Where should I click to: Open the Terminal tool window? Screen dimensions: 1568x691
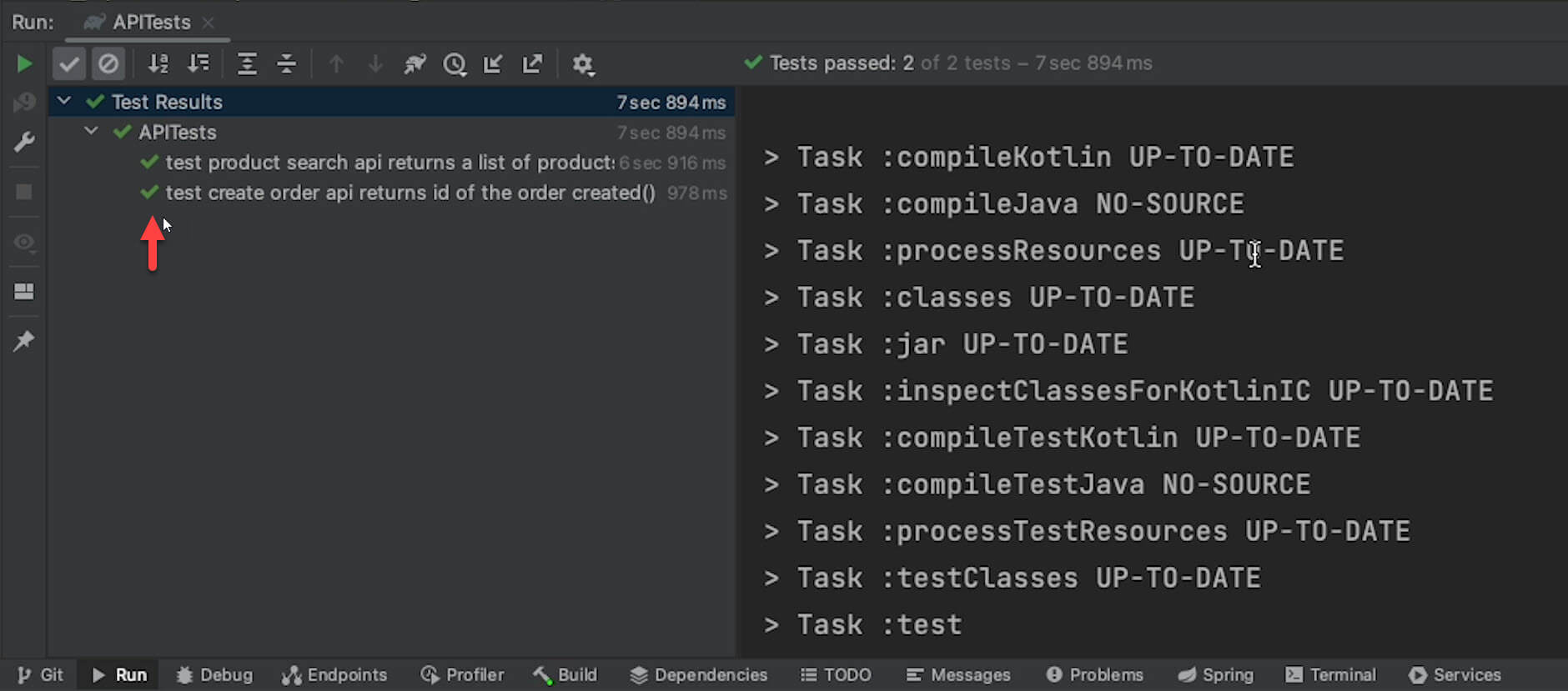click(x=1331, y=674)
